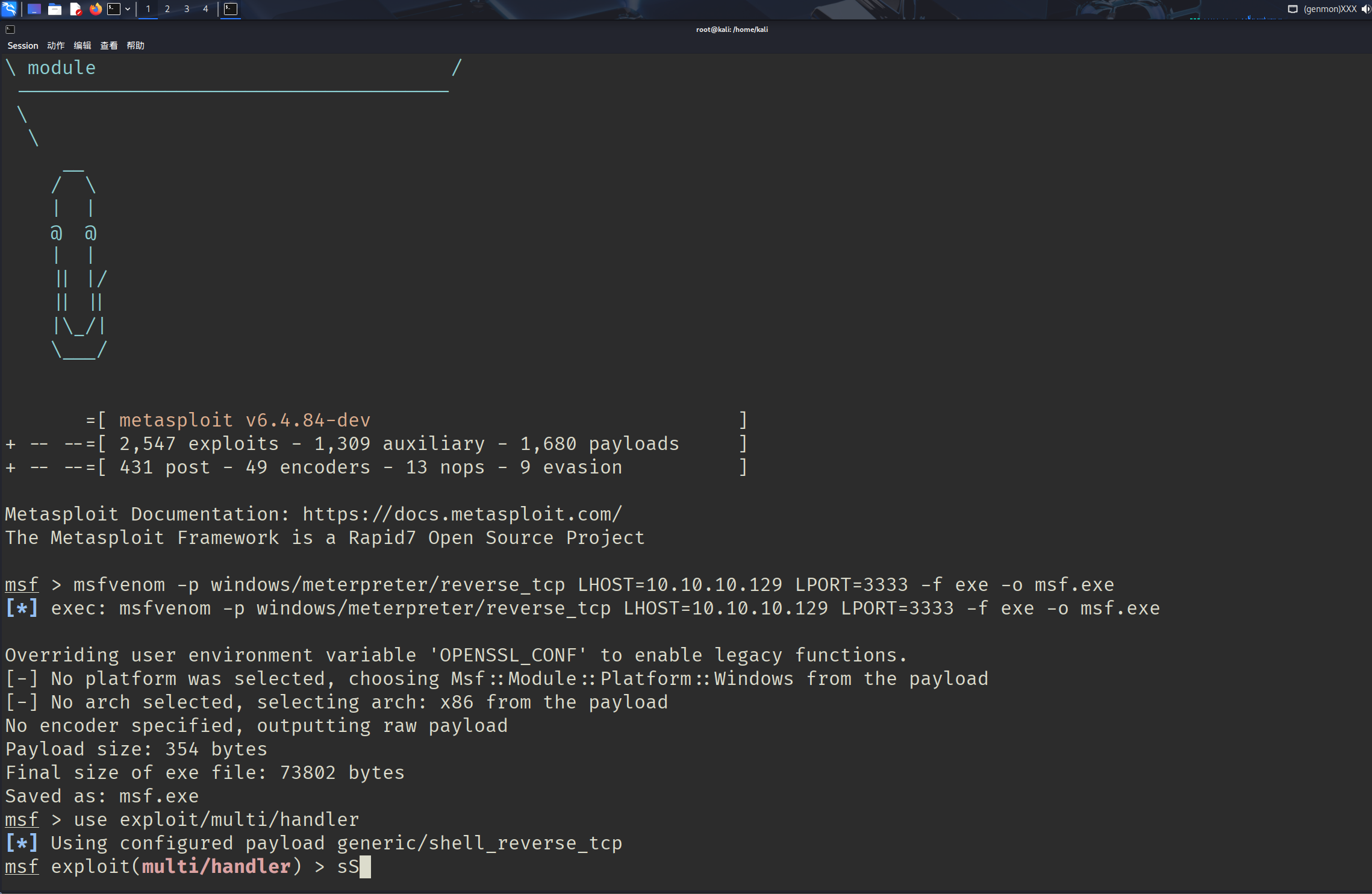Open the 查看 menu
Screen dimensions: 1372x894
point(109,46)
